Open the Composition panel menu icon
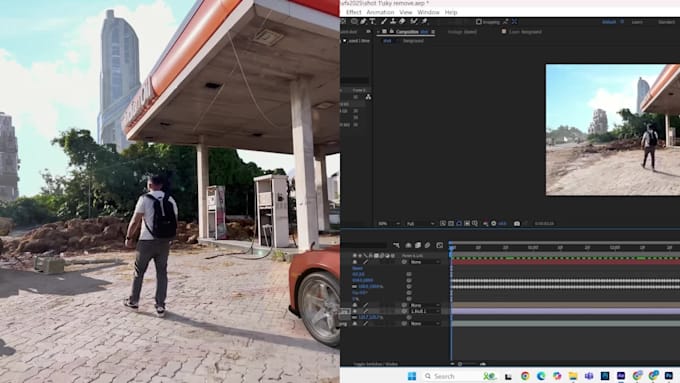The width and height of the screenshot is (680, 383). [433, 32]
